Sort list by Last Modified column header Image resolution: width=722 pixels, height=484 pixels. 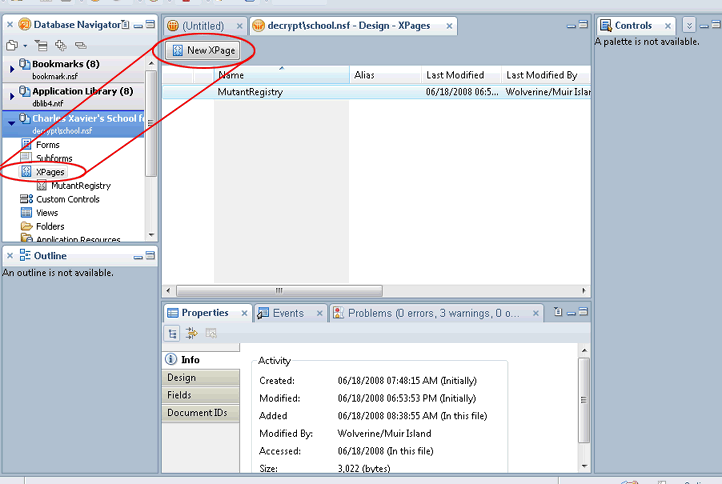(x=461, y=75)
